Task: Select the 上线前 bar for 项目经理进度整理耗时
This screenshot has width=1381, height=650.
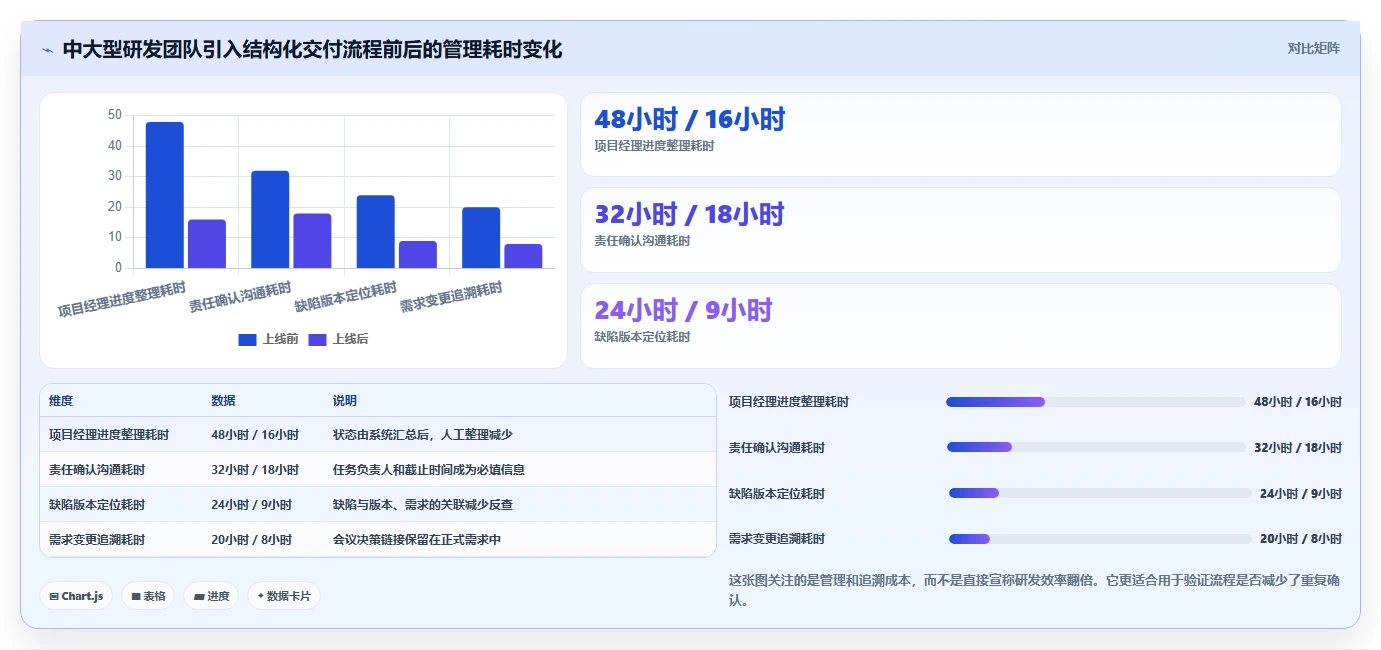Action: [165, 195]
